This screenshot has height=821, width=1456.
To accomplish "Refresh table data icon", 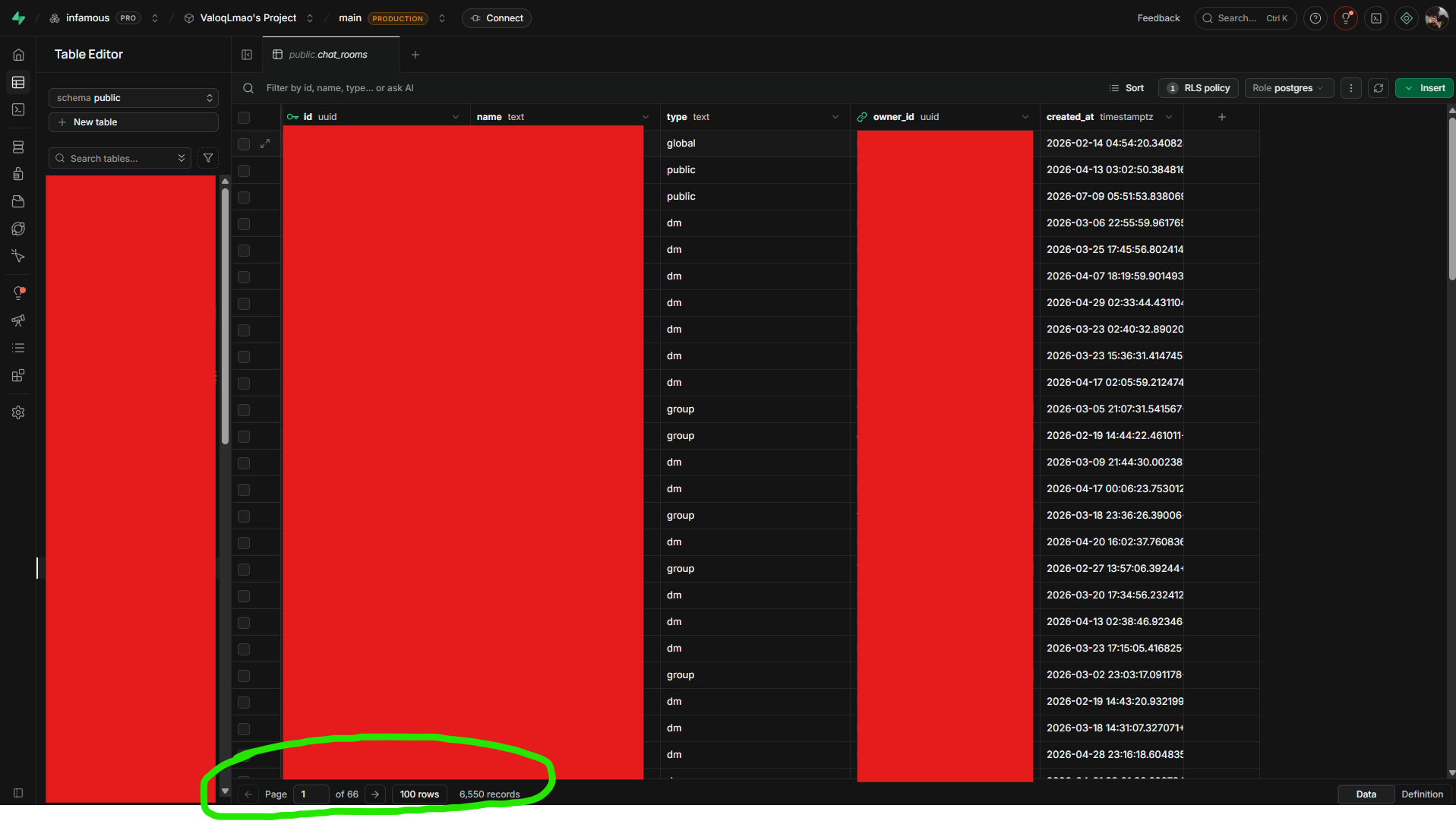I will (1379, 88).
